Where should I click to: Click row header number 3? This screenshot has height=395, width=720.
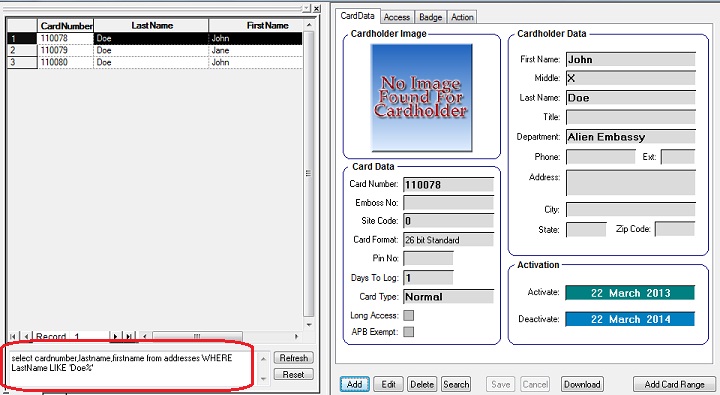[22, 62]
